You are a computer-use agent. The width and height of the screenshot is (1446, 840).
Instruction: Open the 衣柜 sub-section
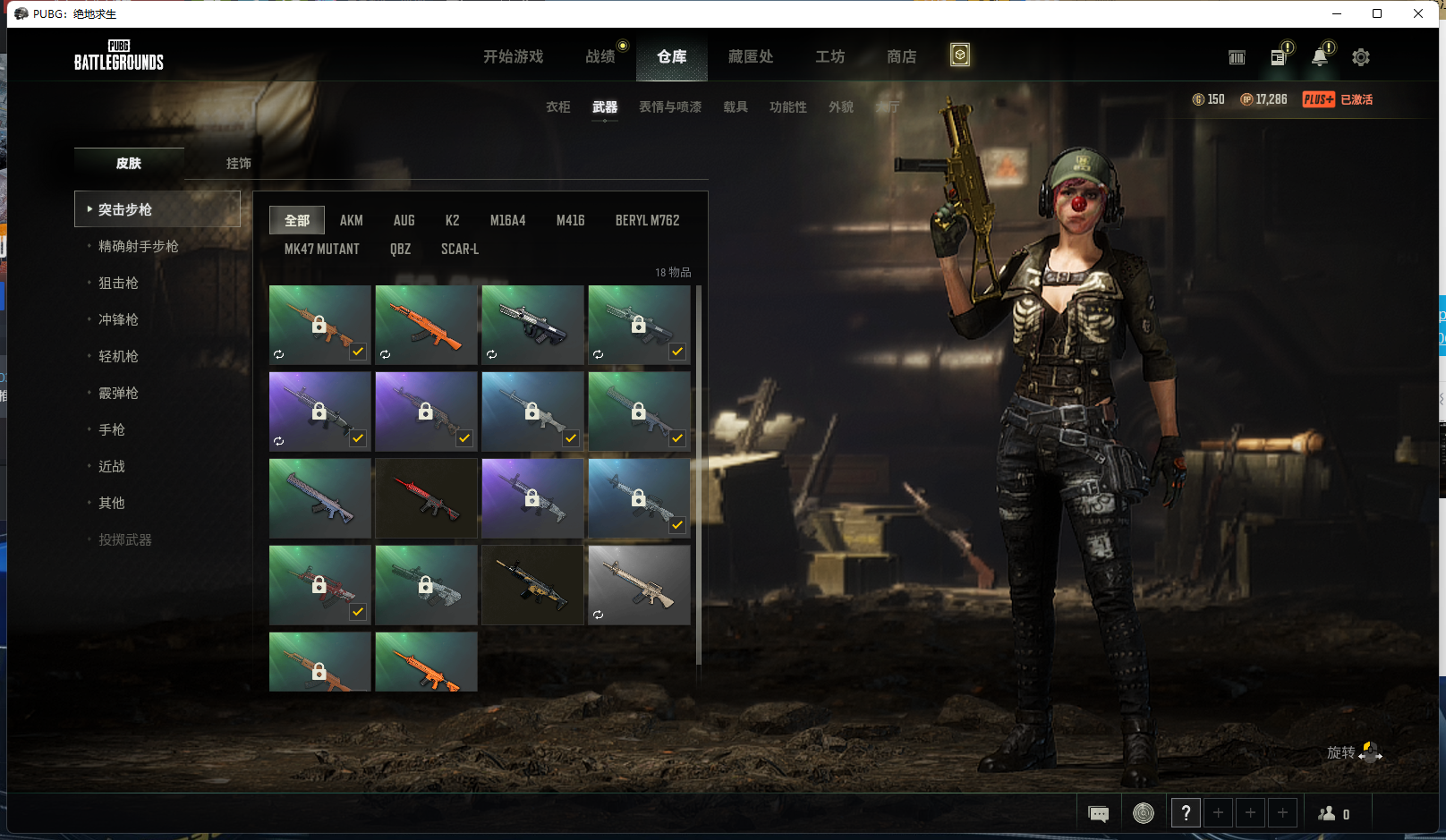pyautogui.click(x=557, y=106)
